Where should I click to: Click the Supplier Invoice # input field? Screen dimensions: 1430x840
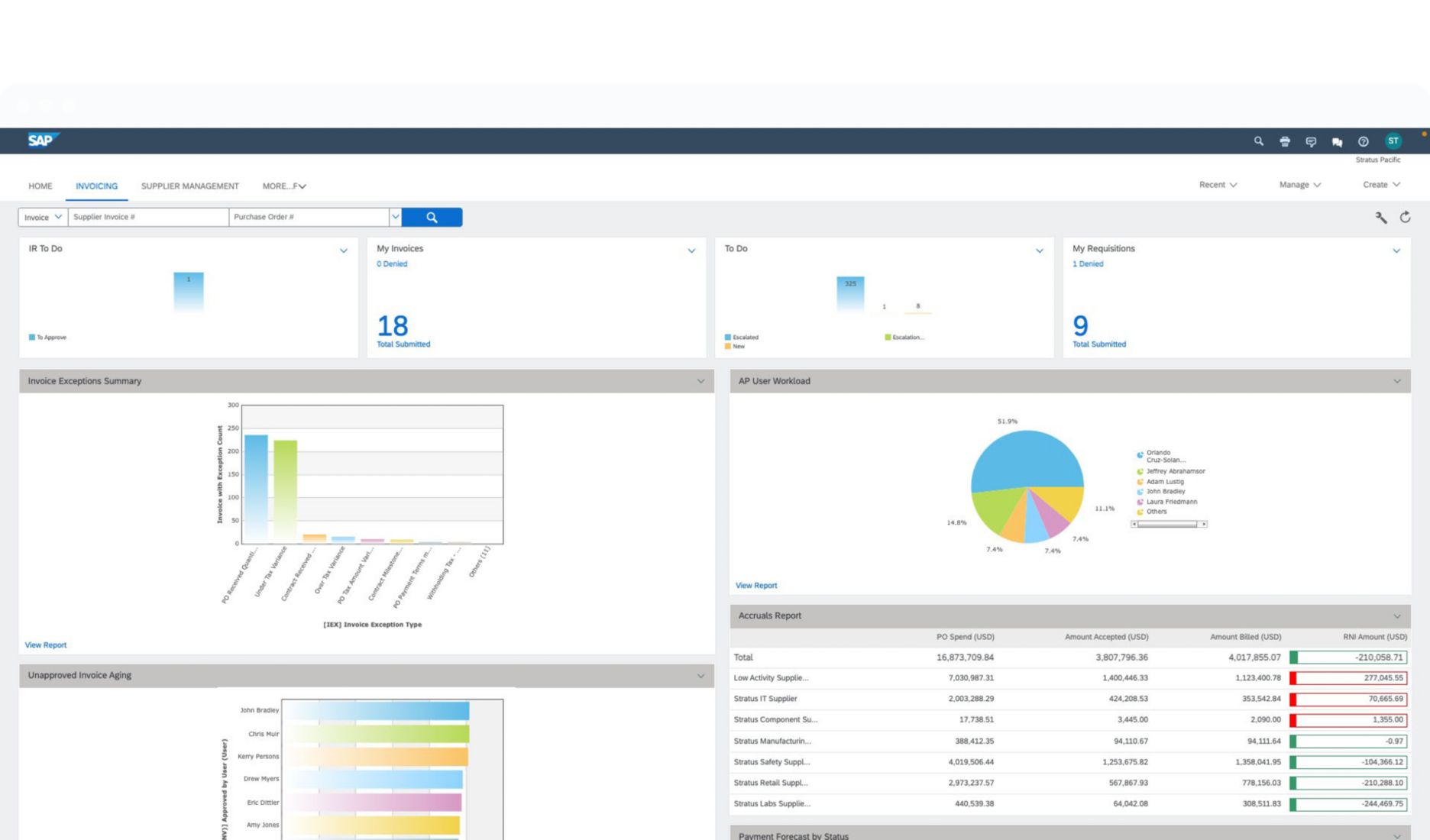[147, 218]
